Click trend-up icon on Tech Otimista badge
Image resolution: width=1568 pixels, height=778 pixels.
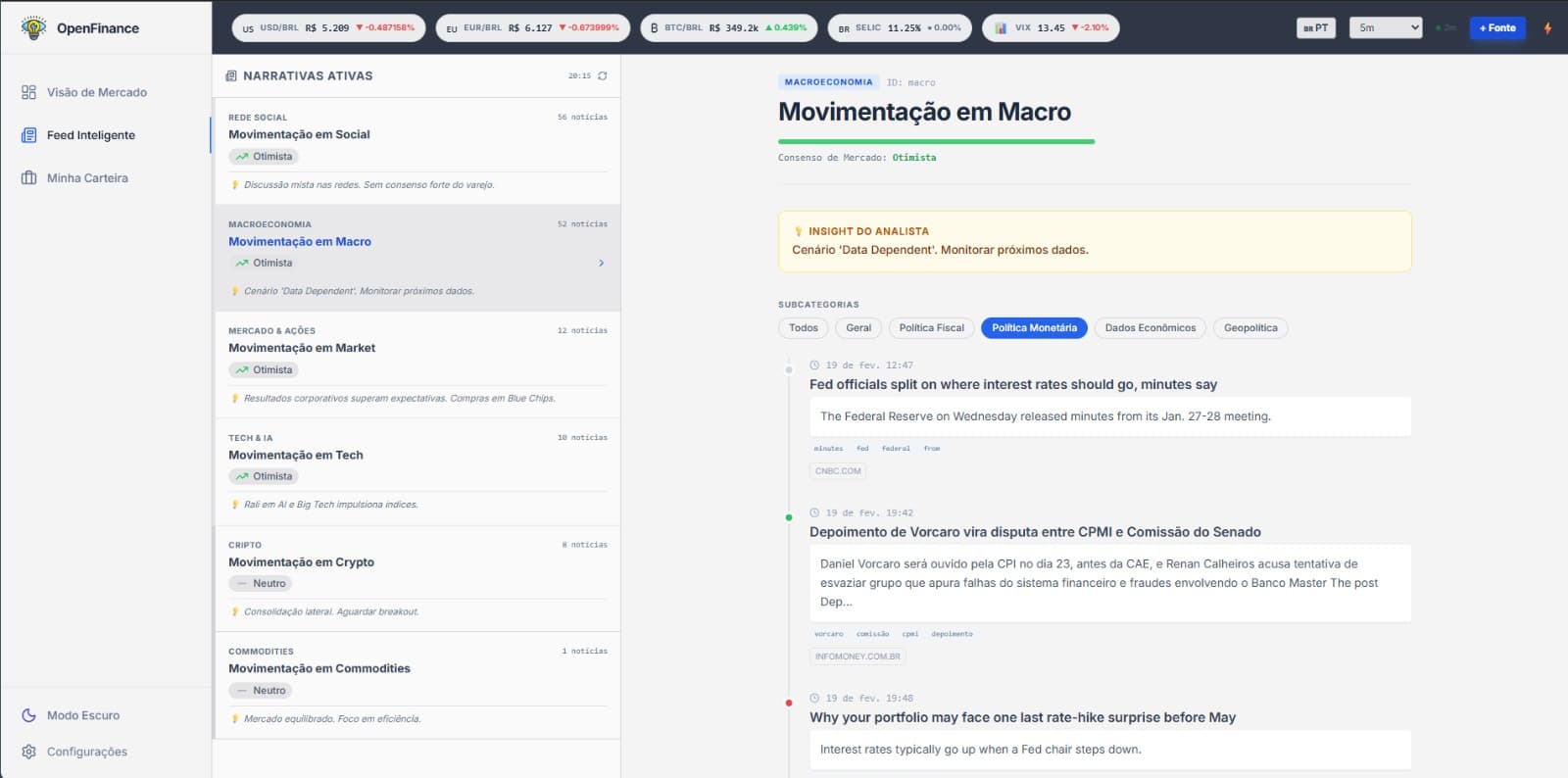[x=242, y=476]
